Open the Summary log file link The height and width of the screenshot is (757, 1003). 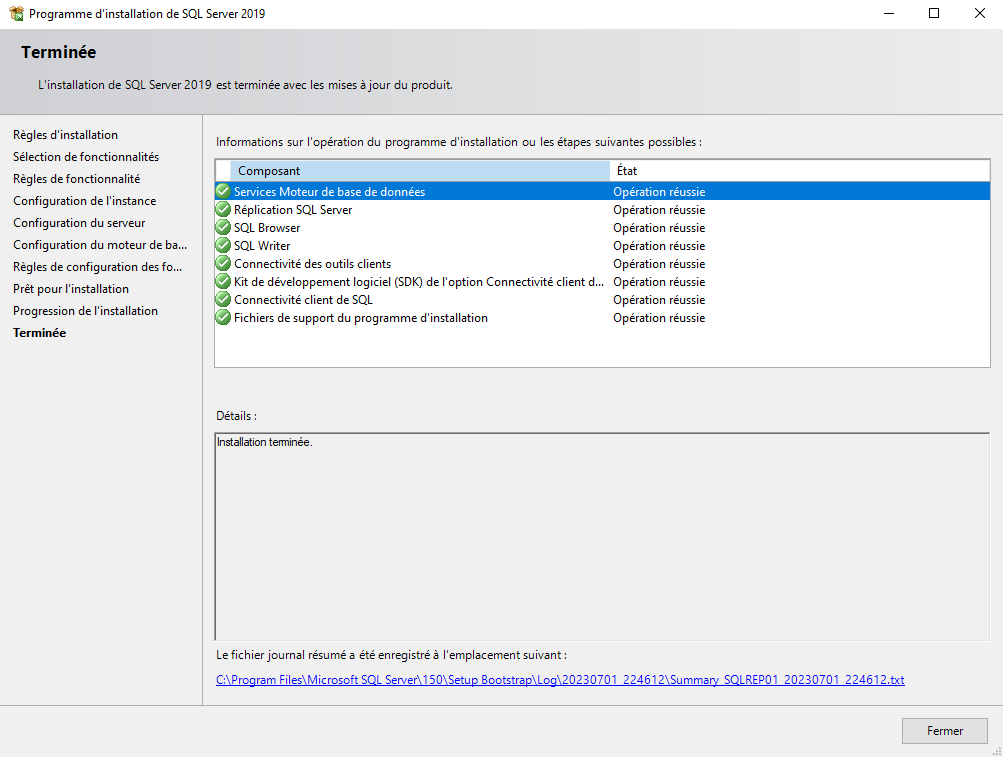tap(560, 680)
